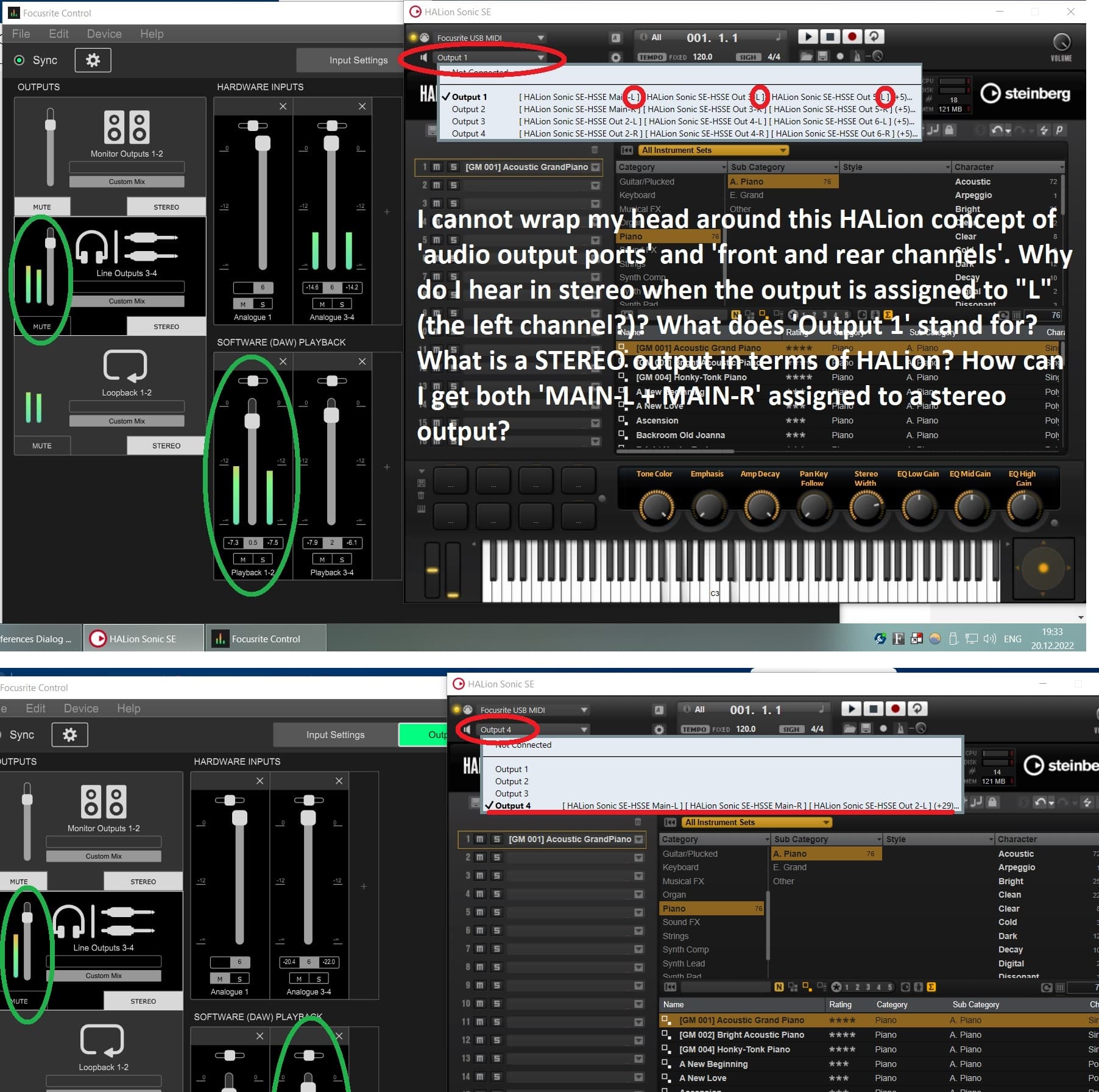Mute slot 1 Acoustic GrandPiano
Viewport: 1099px width, 1092px height.
click(x=436, y=167)
